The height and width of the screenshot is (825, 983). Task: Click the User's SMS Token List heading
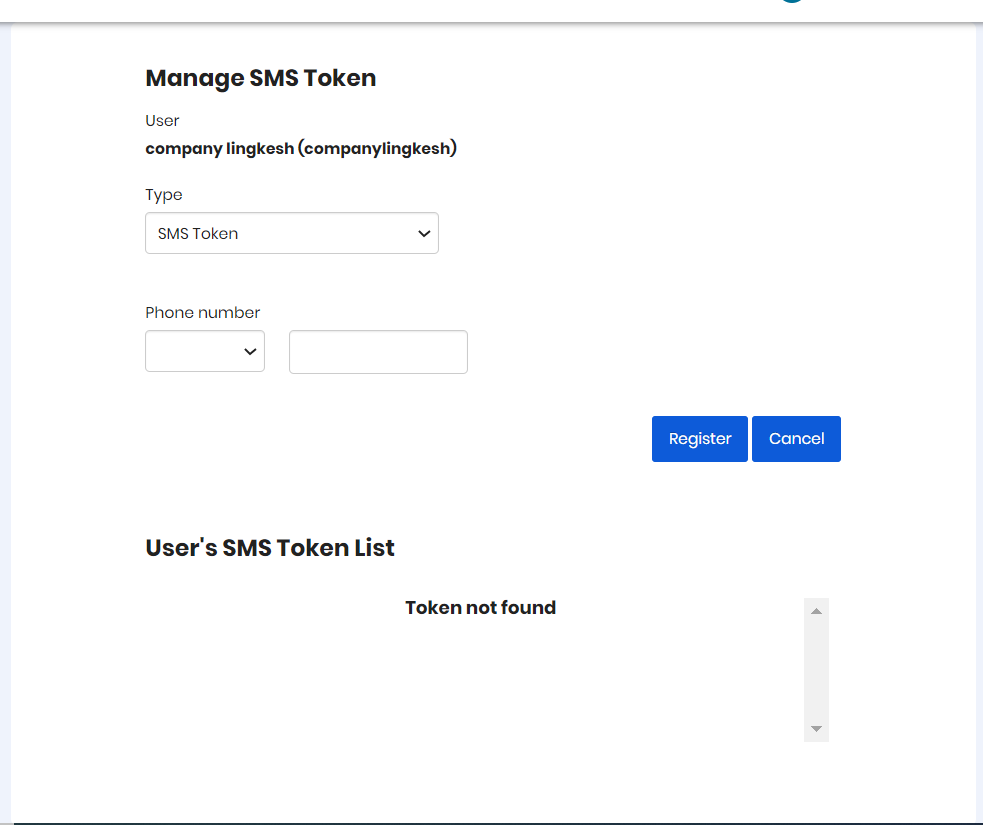pos(270,548)
